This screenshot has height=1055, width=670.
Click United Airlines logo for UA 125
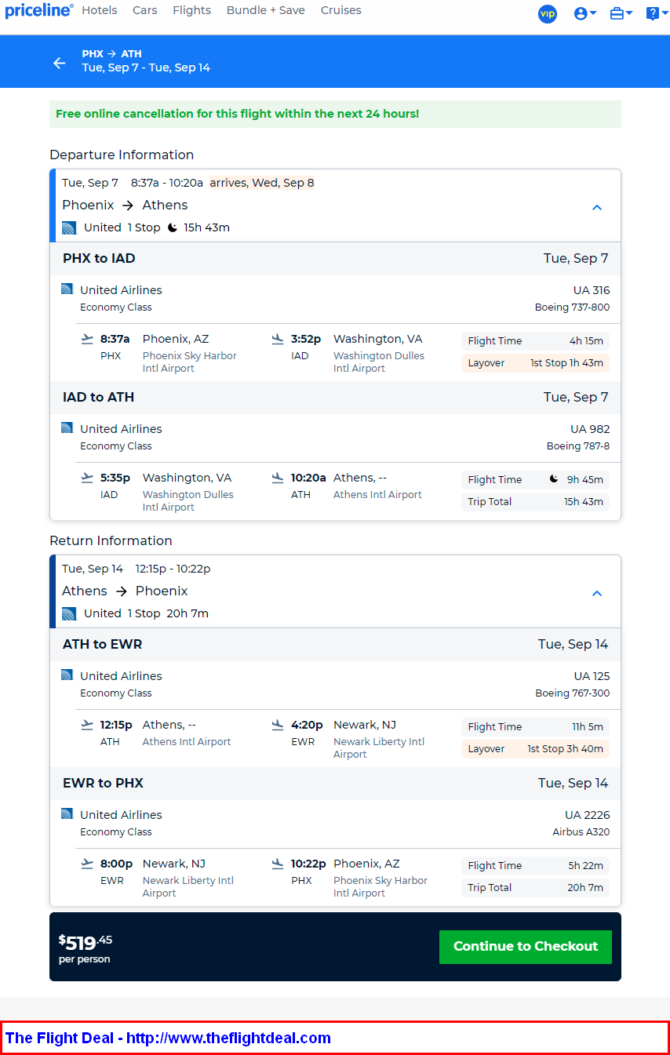point(67,675)
